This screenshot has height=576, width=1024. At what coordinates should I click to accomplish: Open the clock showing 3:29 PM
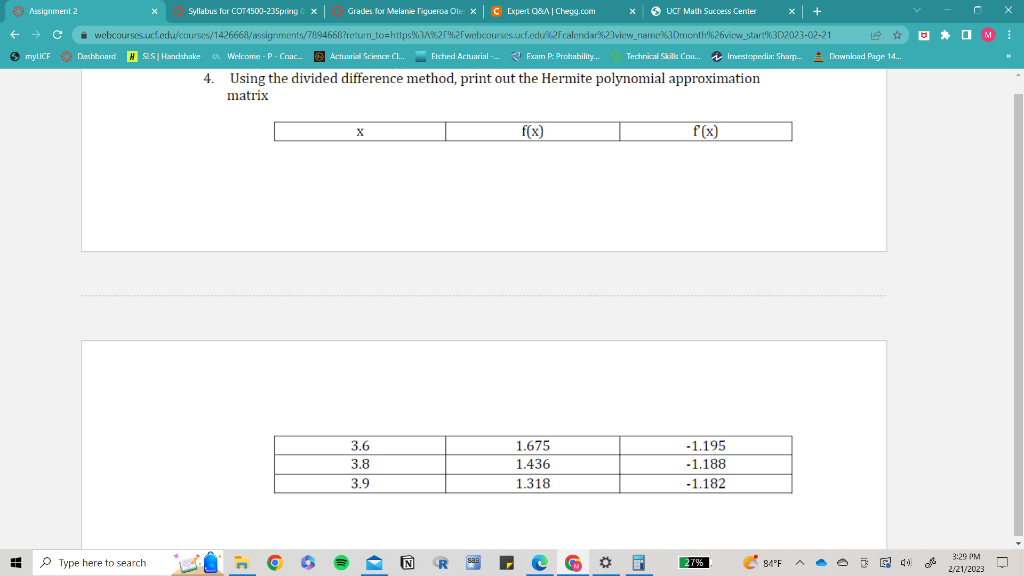coord(966,562)
